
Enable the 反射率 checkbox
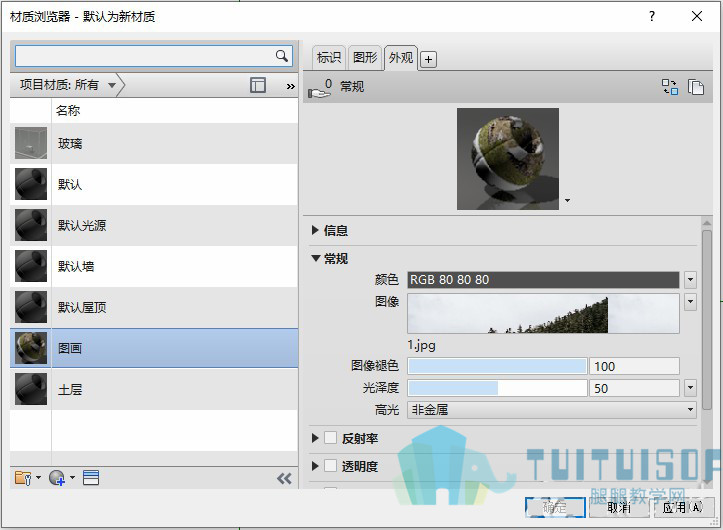click(x=330, y=437)
